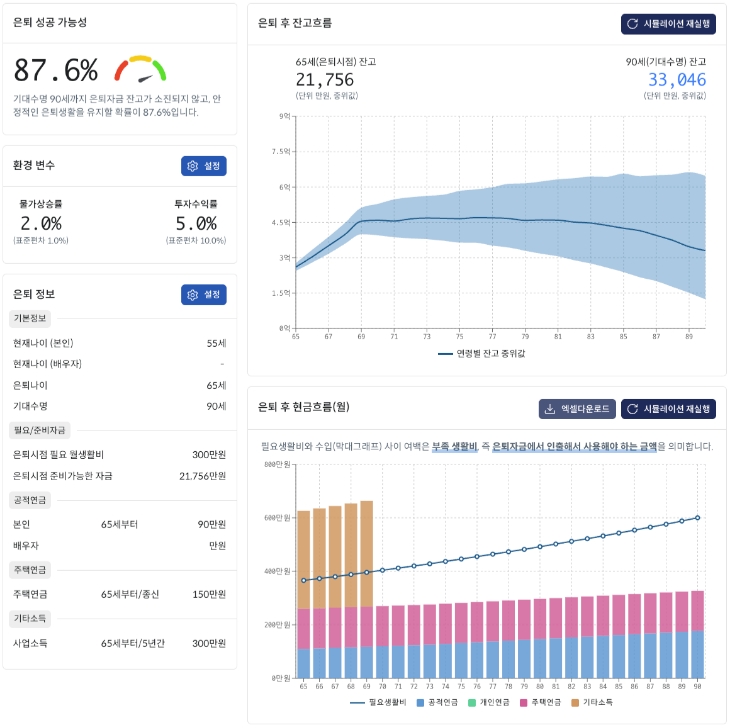Select the 기본정보 section label

pyautogui.click(x=29, y=319)
